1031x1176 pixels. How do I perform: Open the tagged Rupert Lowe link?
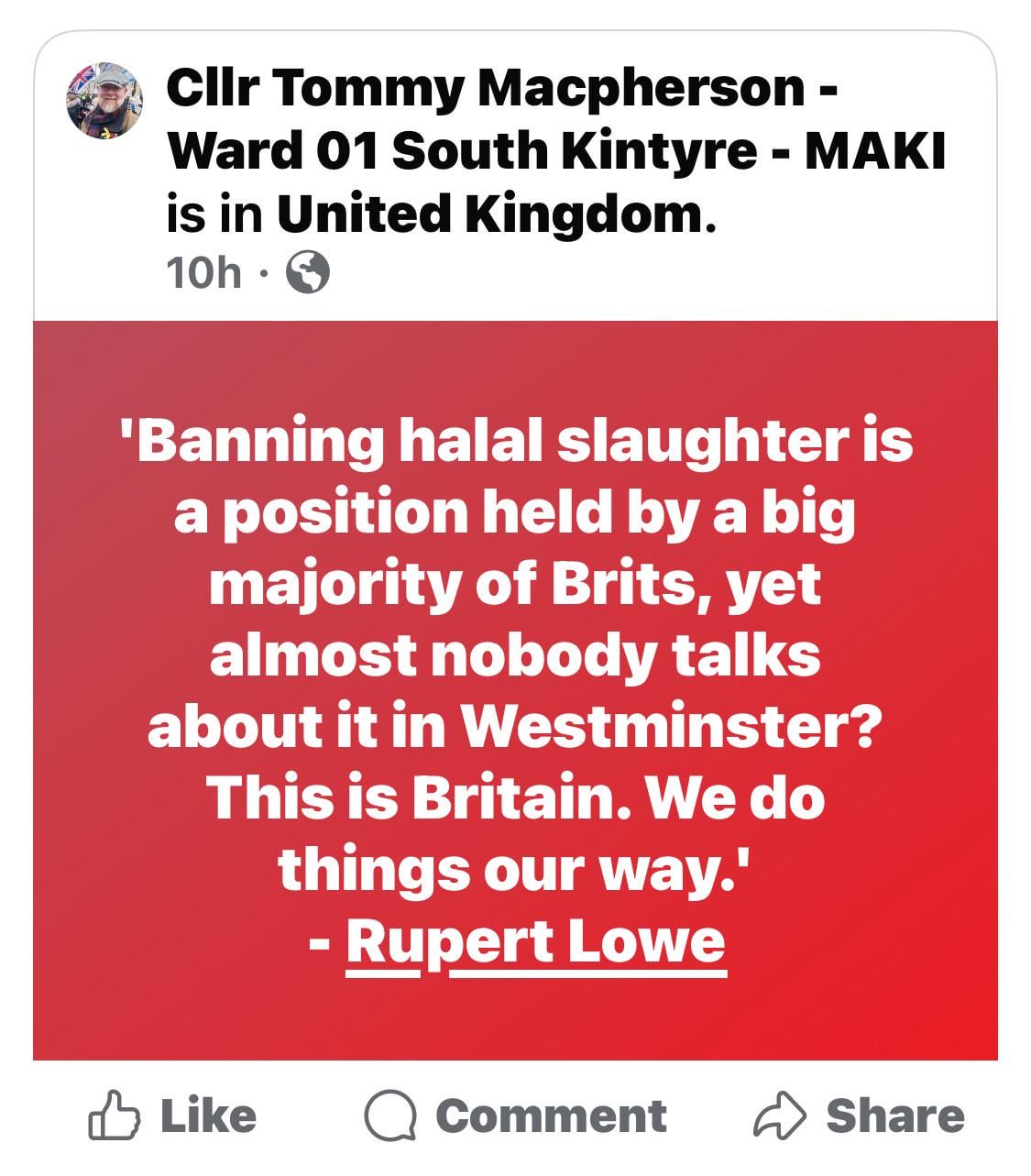pyautogui.click(x=536, y=941)
